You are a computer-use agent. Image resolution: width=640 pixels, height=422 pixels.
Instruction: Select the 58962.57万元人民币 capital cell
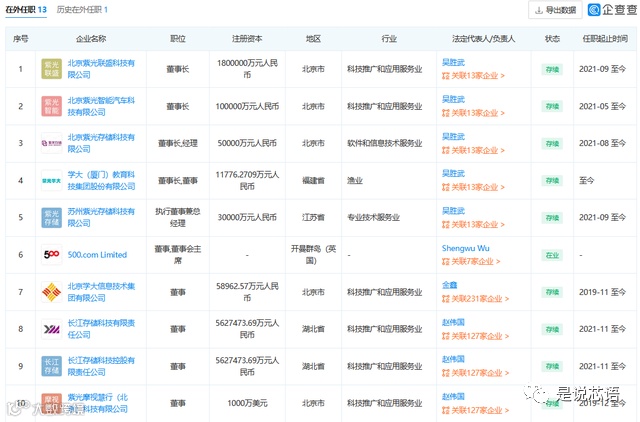247,292
